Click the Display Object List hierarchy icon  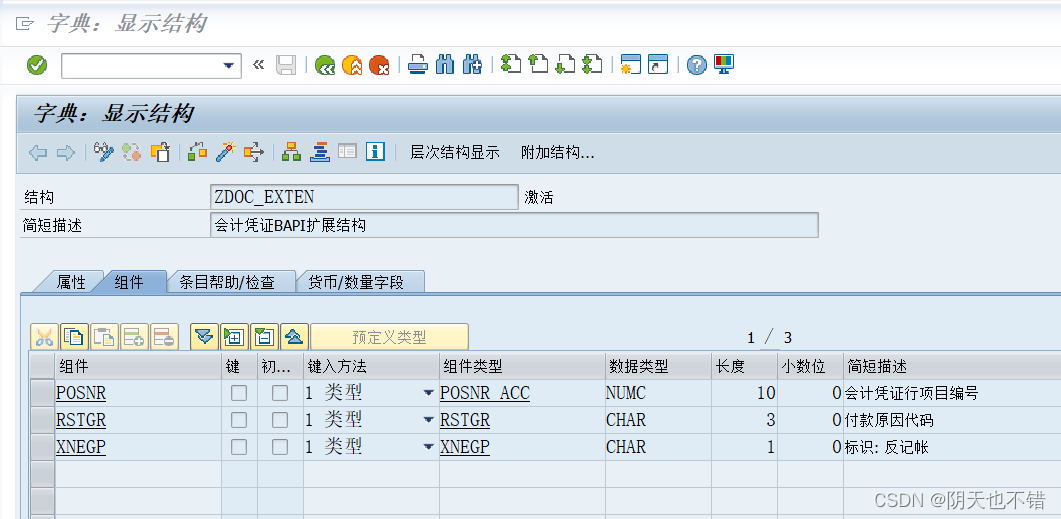pyautogui.click(x=292, y=152)
